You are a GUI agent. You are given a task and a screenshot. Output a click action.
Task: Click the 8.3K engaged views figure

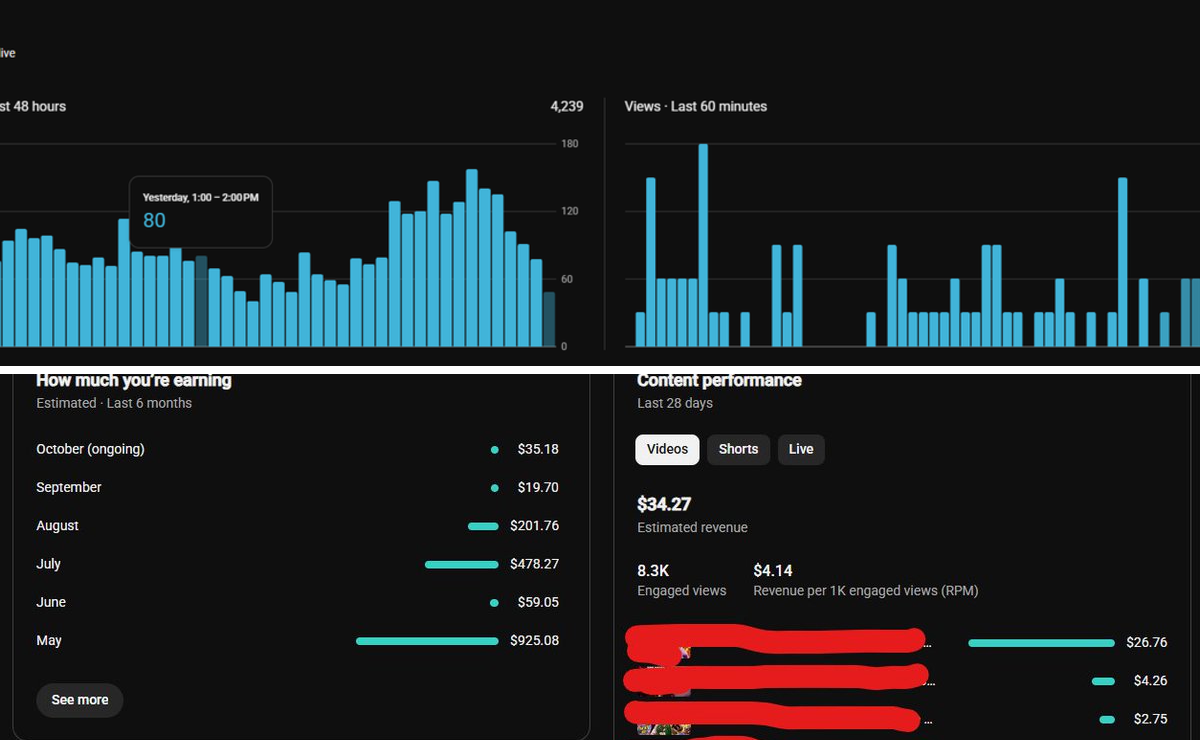(x=653, y=570)
